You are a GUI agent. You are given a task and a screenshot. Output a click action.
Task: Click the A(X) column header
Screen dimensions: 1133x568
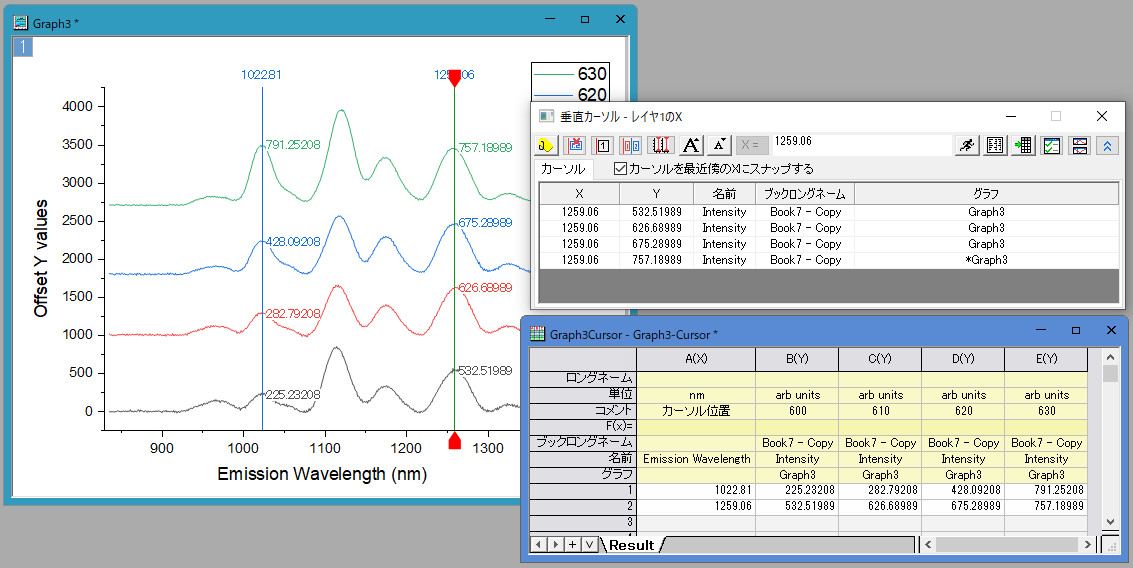[x=696, y=359]
